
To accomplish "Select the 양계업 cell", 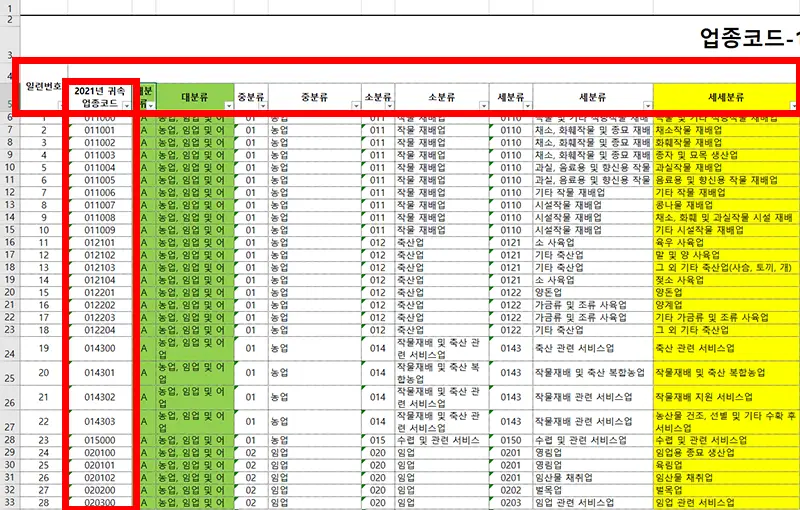I will coord(726,305).
